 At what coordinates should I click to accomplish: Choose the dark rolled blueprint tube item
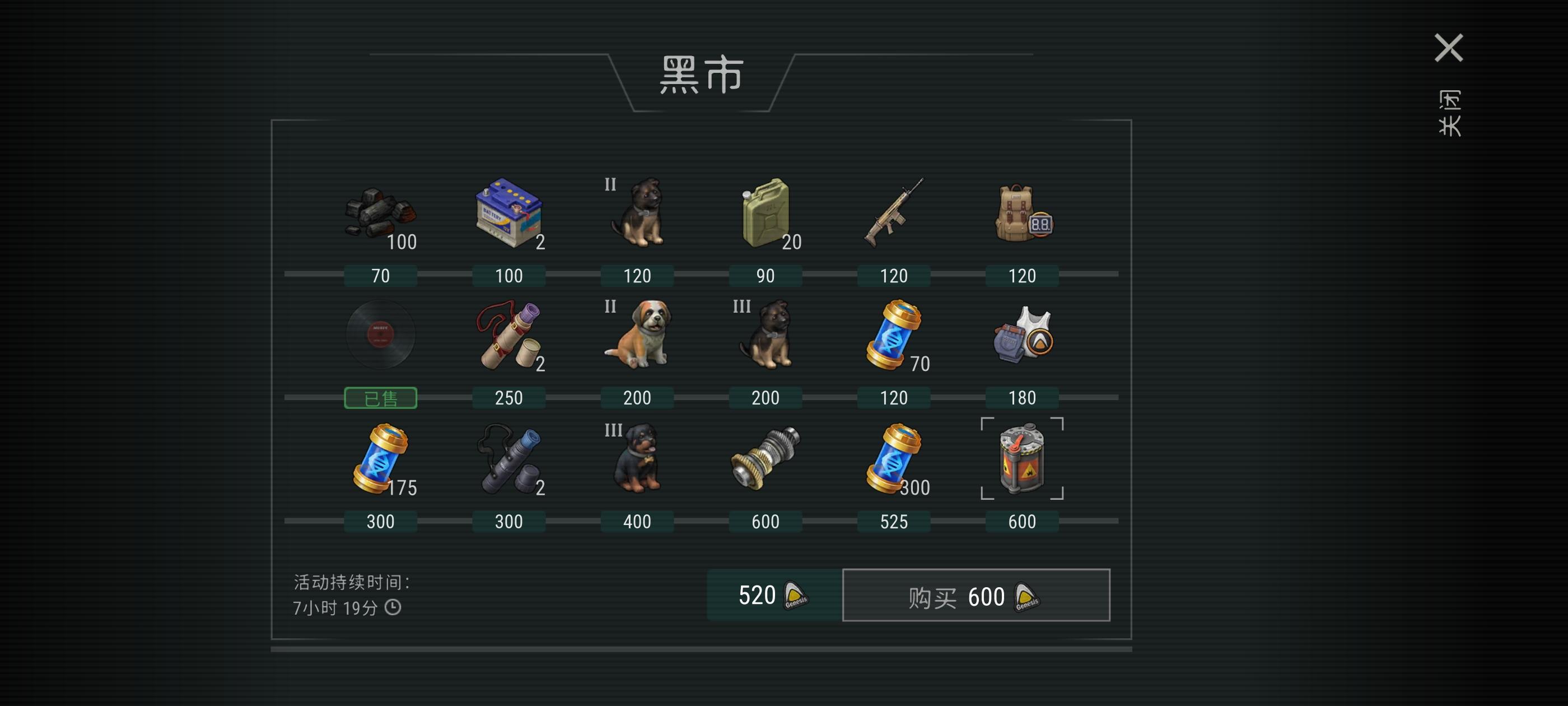(509, 458)
